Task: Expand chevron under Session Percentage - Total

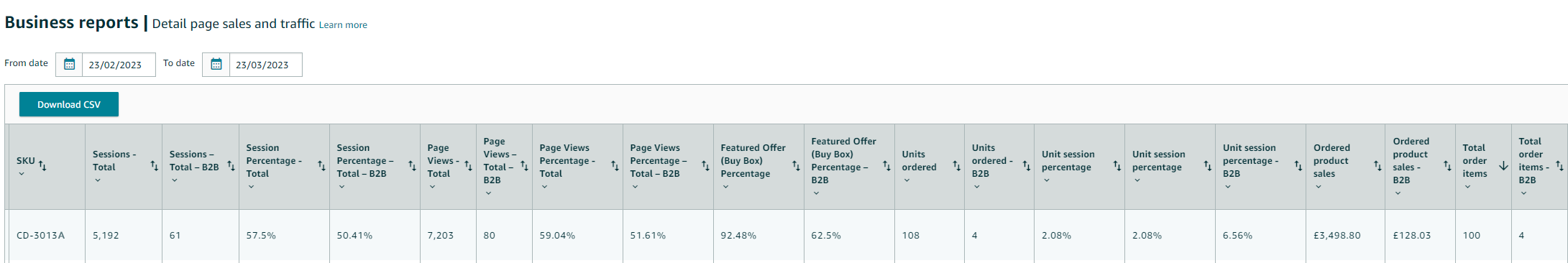Action: [x=252, y=187]
